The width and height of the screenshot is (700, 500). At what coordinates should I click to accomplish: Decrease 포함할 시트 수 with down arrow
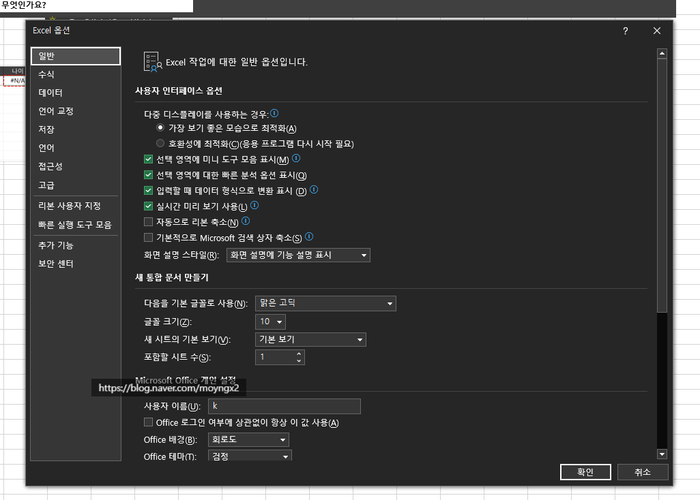[299, 361]
